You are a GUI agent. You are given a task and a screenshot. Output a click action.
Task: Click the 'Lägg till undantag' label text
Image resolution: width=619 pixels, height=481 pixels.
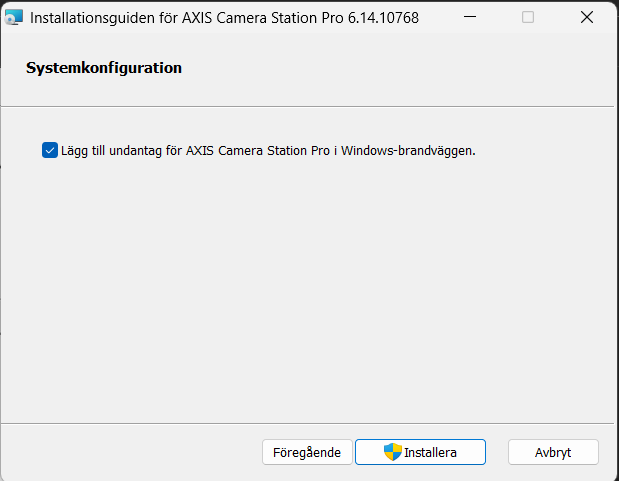[x=268, y=151]
